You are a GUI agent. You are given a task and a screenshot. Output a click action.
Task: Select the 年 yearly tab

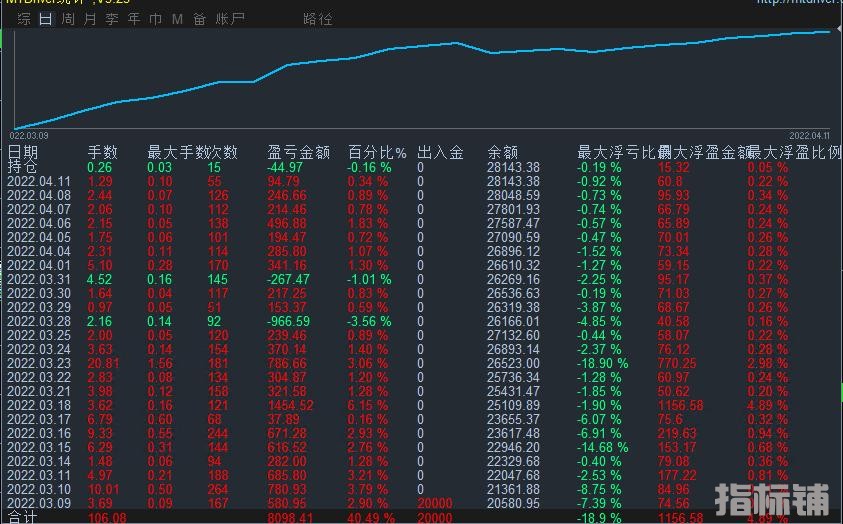pos(134,19)
